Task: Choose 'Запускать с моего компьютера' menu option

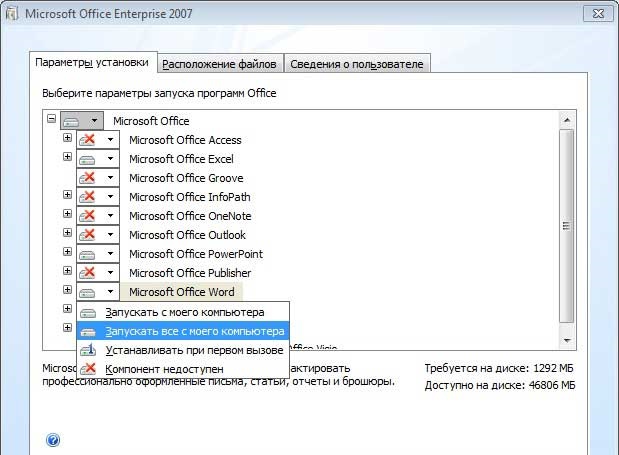Action: 183,312
